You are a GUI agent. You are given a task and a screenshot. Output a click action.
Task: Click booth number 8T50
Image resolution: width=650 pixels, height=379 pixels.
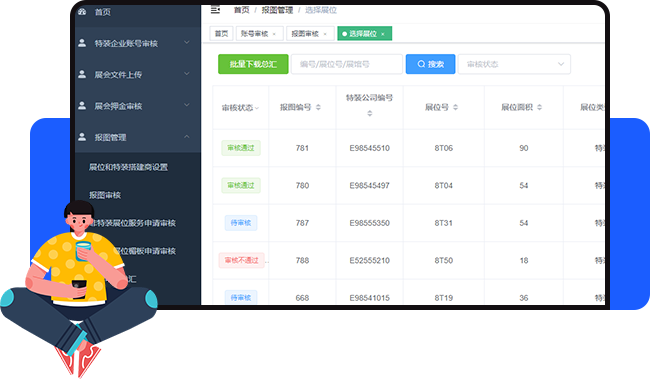click(444, 260)
